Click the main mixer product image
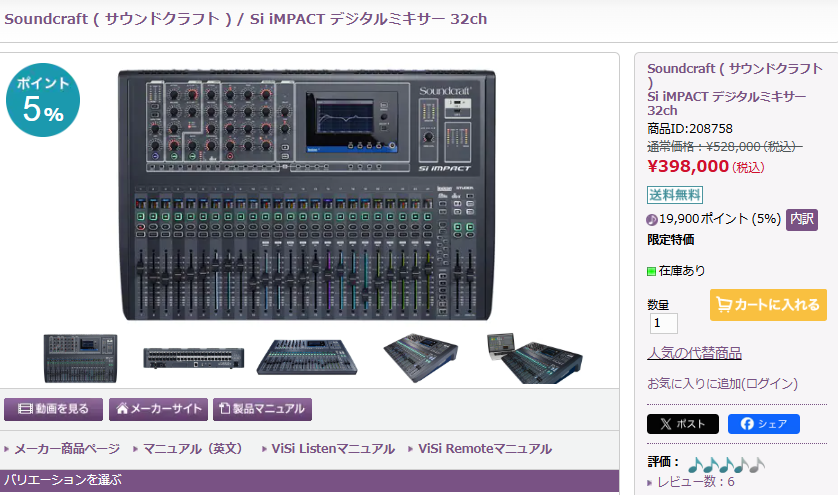This screenshot has width=838, height=495. [x=307, y=195]
